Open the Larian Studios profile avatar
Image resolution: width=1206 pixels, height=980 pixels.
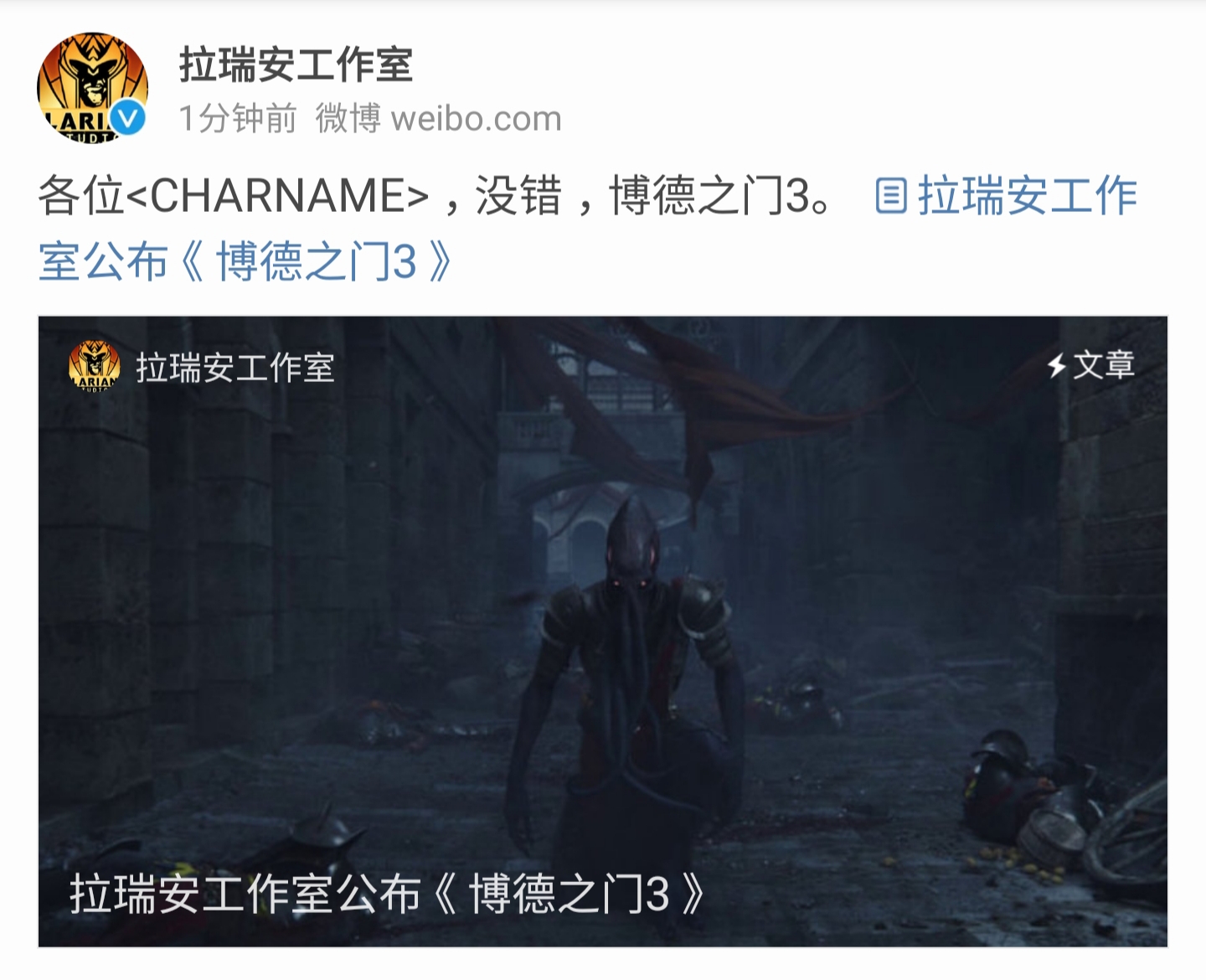coord(92,87)
